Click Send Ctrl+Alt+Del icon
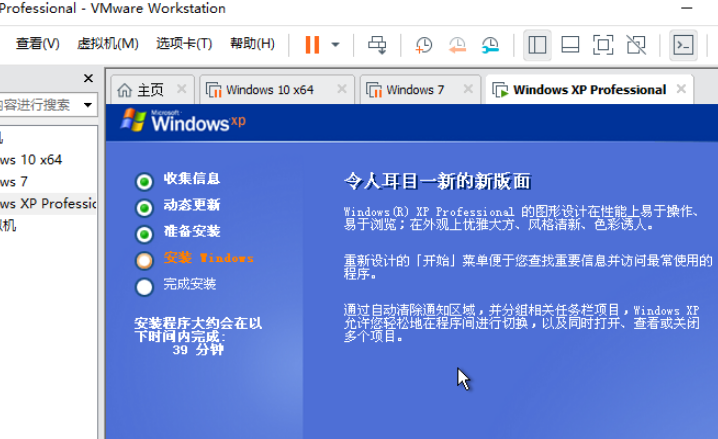This screenshot has width=718, height=439. tap(377, 44)
